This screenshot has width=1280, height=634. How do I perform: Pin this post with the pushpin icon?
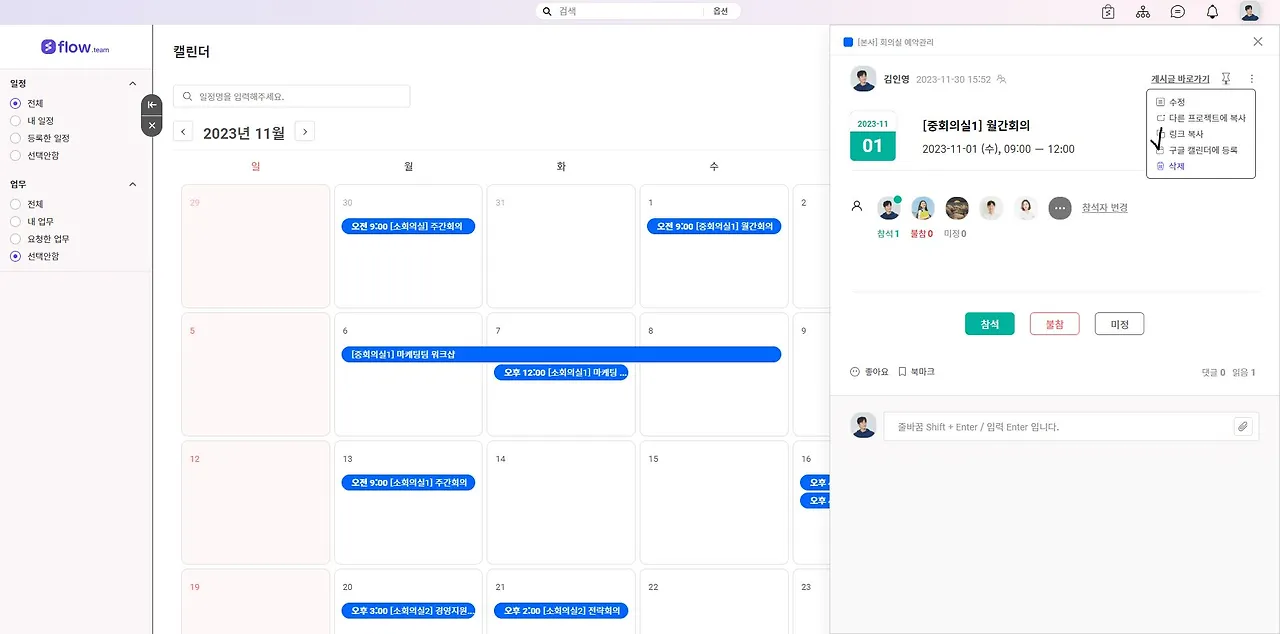tap(1226, 79)
